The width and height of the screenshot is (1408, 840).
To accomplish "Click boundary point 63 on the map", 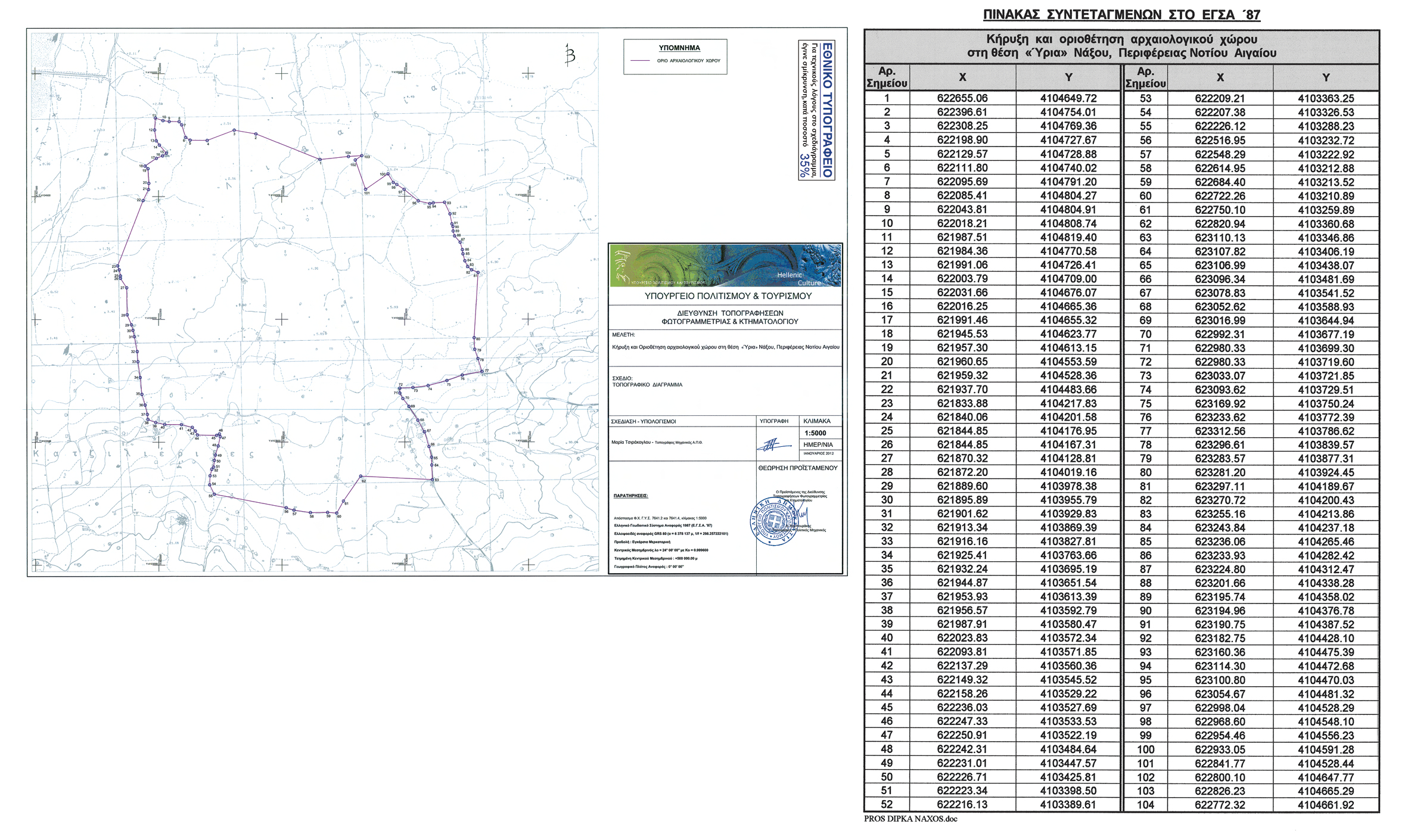I will point(433,480).
